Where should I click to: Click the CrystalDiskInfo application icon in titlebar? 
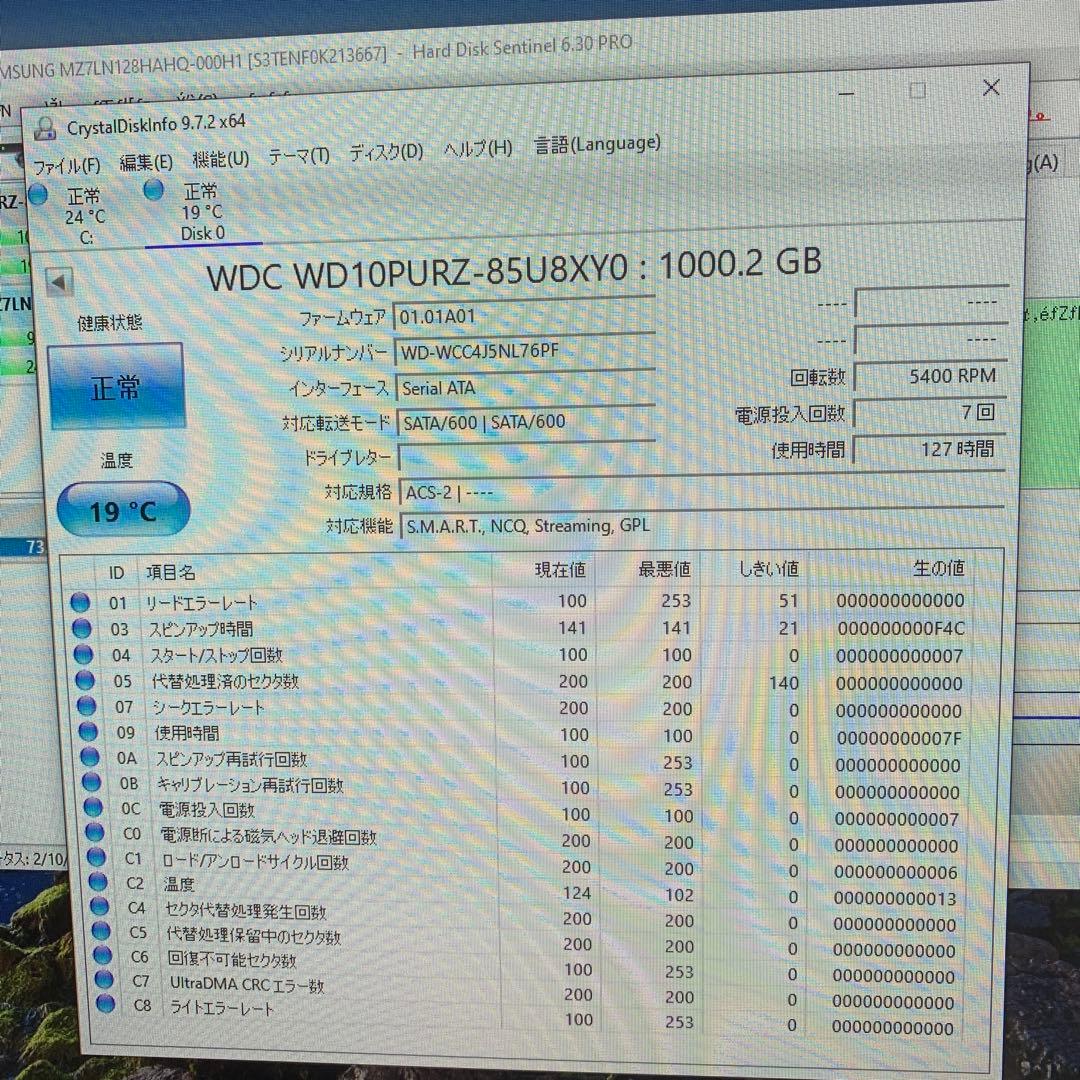[x=44, y=127]
